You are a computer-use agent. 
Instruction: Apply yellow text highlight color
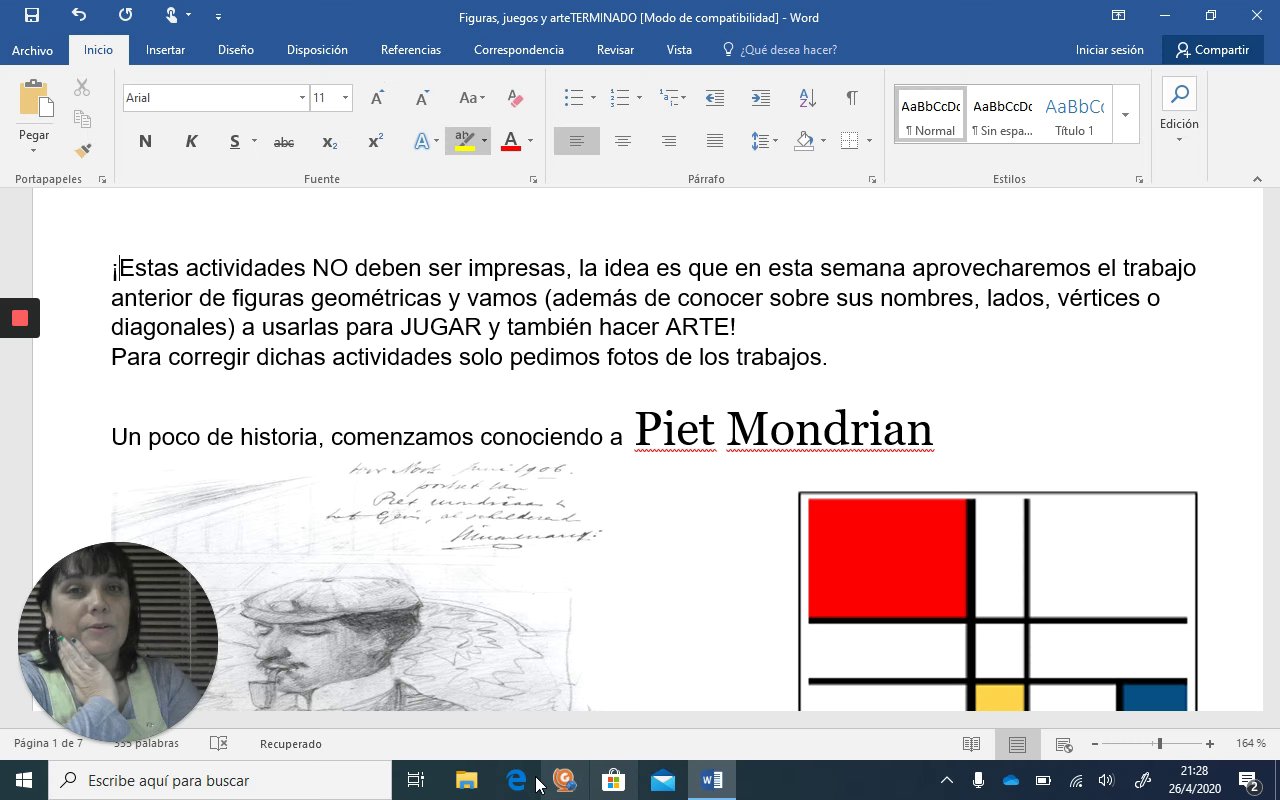tap(464, 141)
